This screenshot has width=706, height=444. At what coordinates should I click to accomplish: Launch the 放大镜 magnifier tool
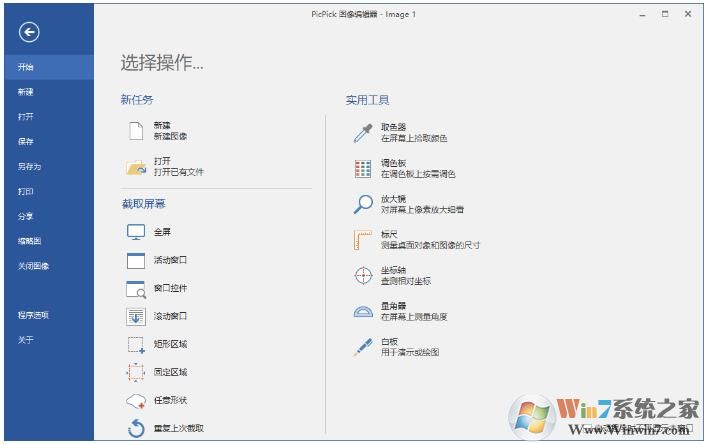(x=363, y=204)
